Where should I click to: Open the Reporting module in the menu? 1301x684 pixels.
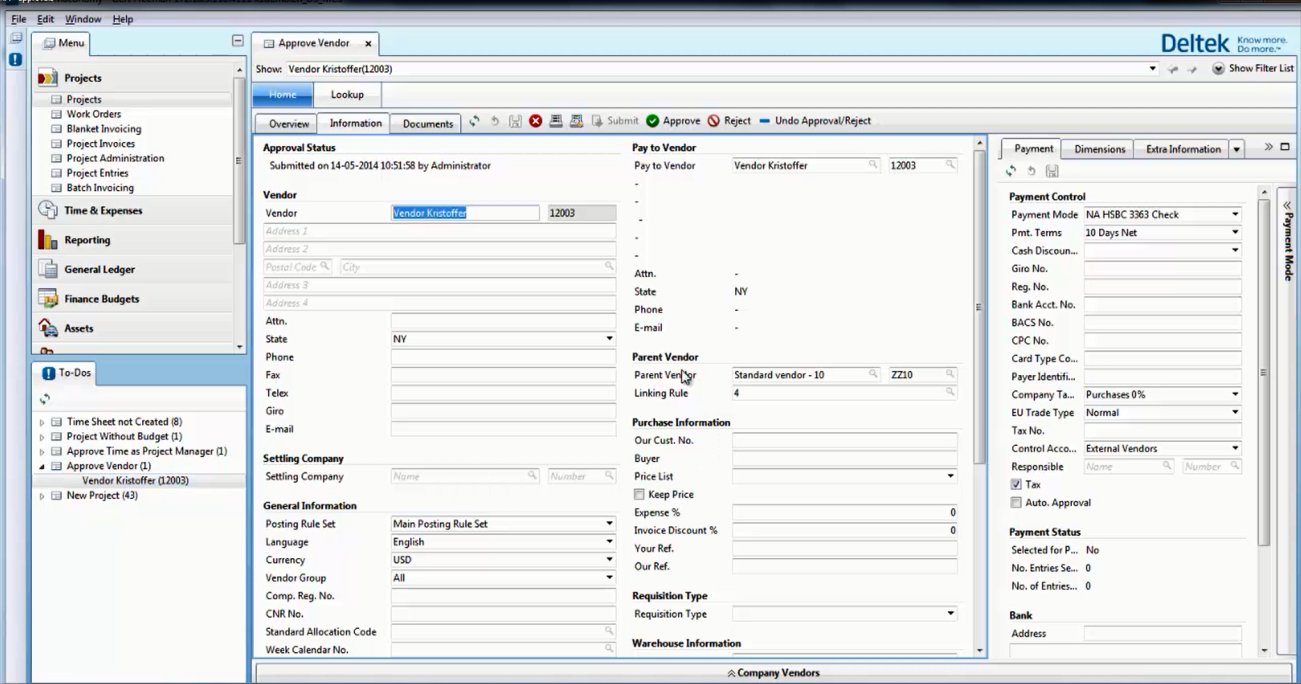click(x=87, y=240)
